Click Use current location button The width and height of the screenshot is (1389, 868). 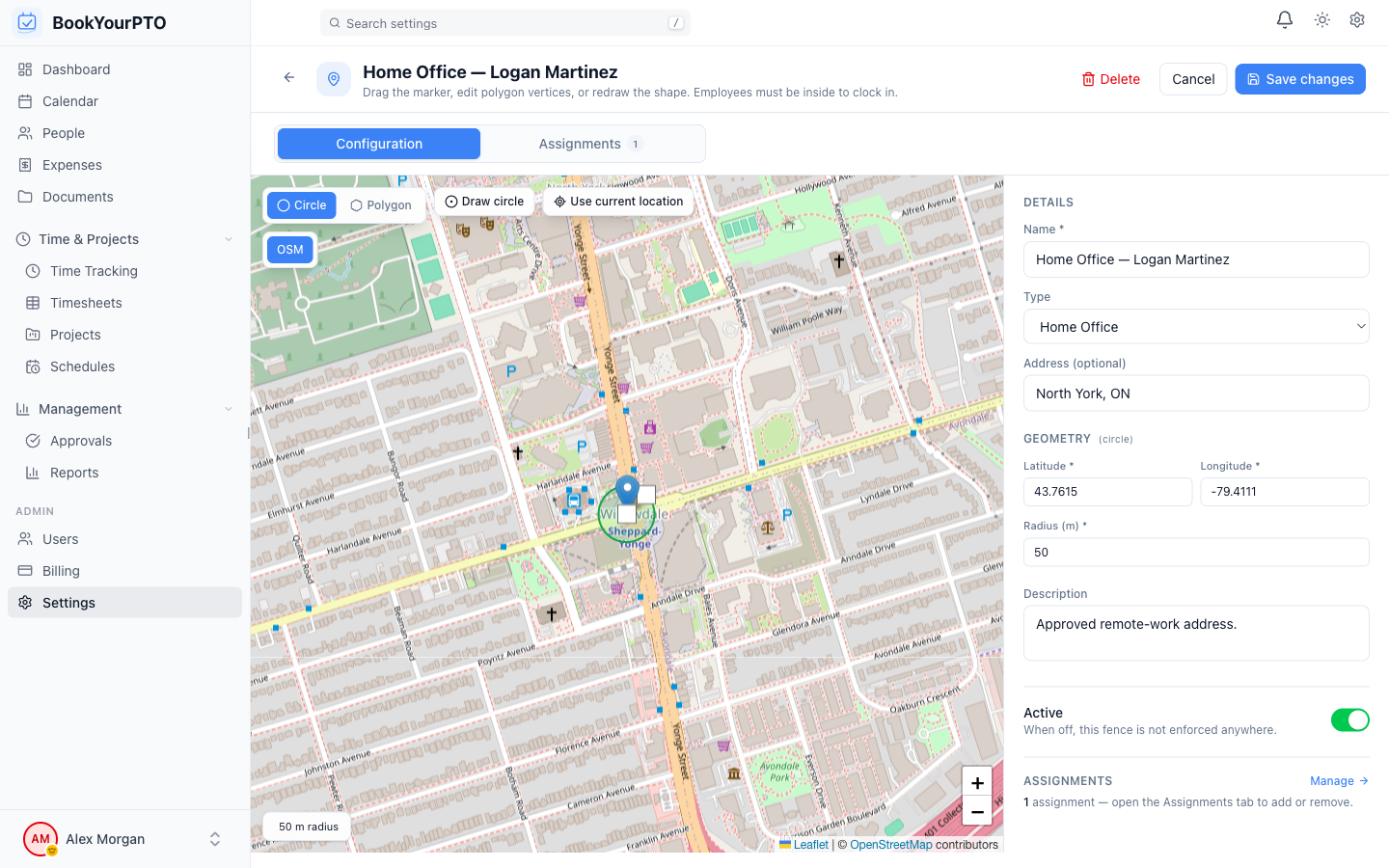(618, 202)
